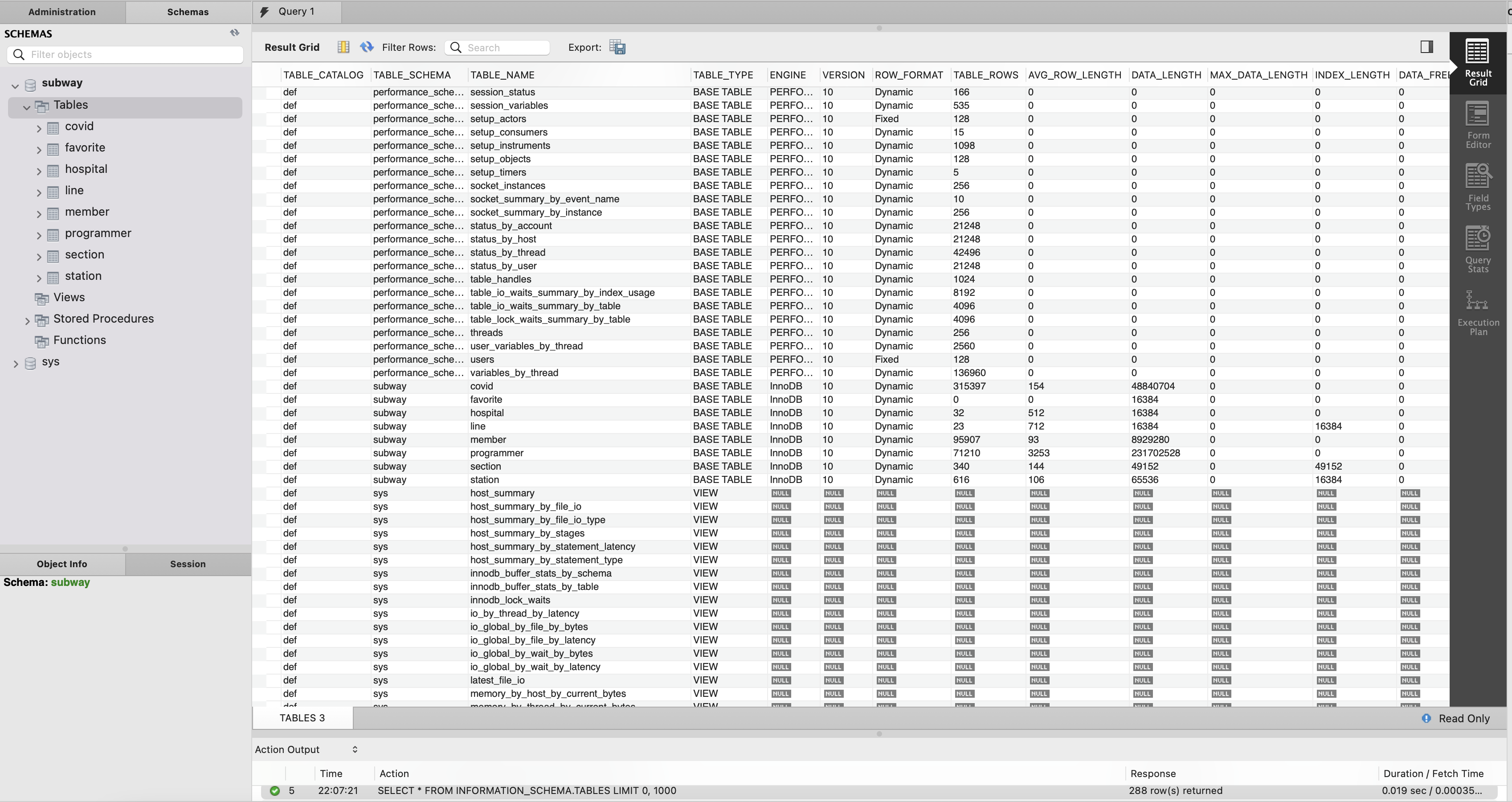Expand the Stored Procedures folder
This screenshot has height=802, width=1512.
27,320
